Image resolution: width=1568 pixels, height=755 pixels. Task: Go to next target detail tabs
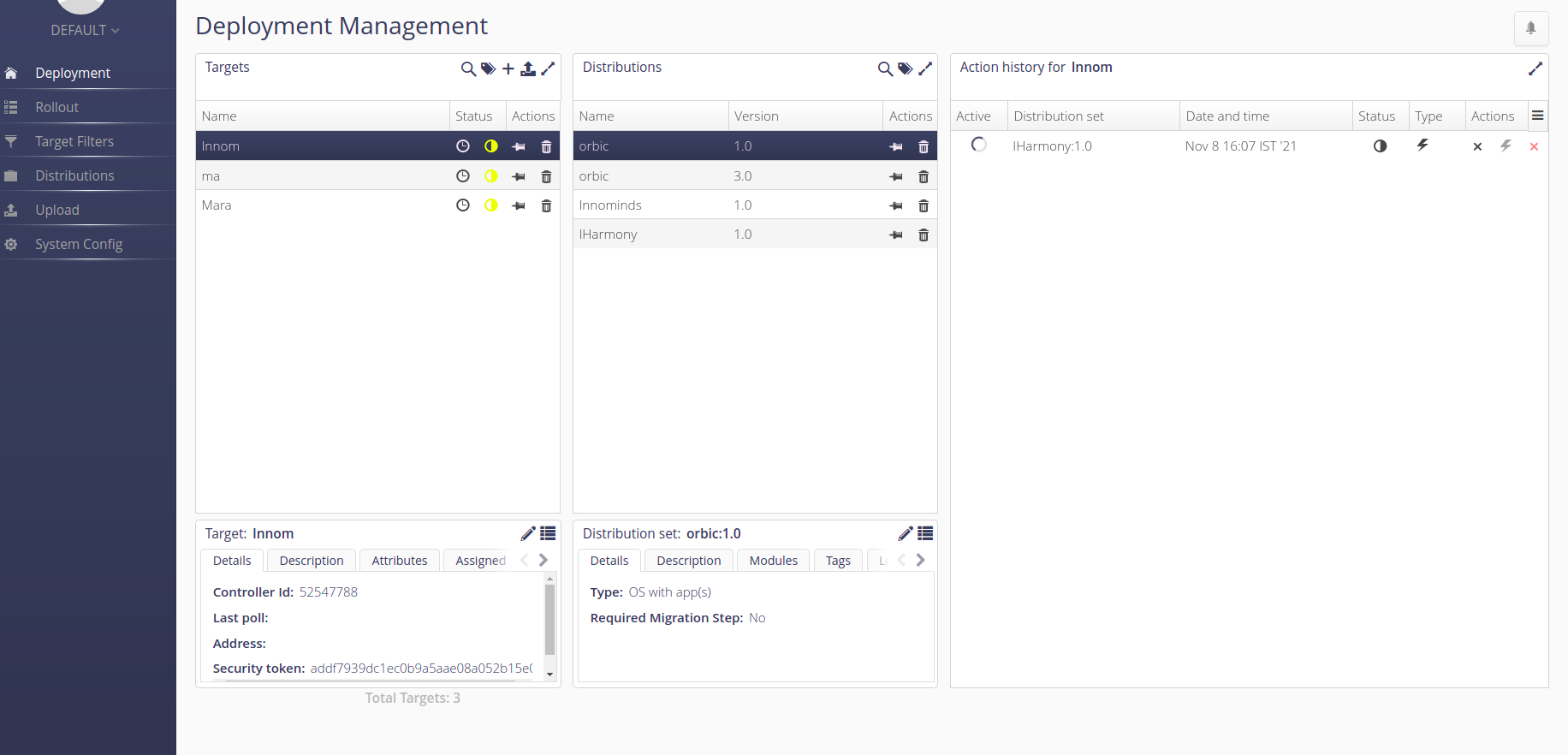click(x=543, y=560)
